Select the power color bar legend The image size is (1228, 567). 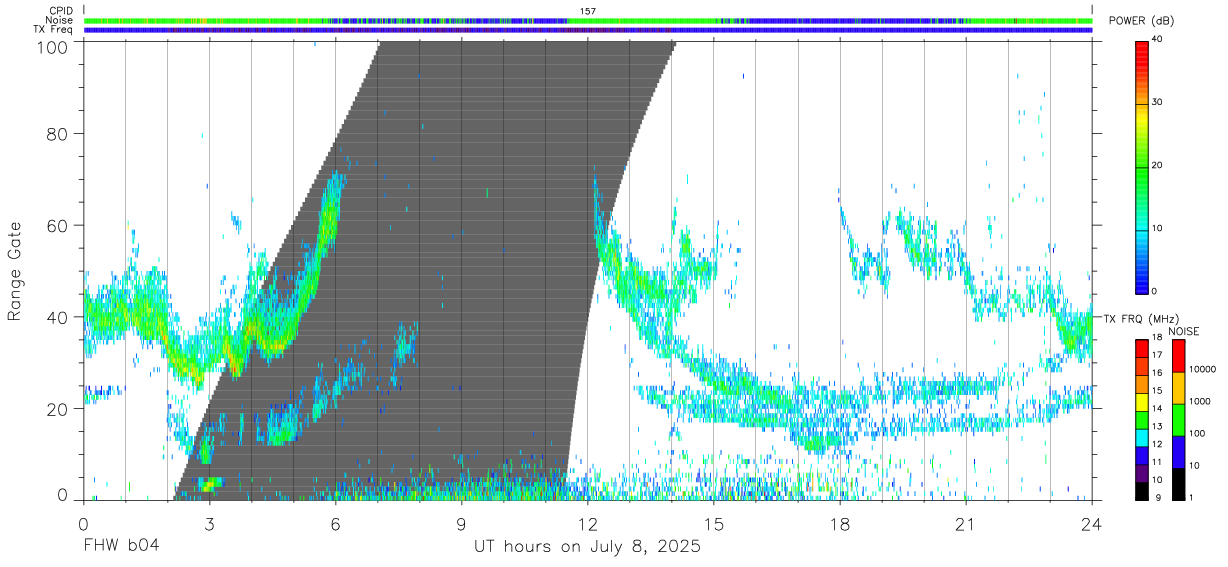(1143, 166)
